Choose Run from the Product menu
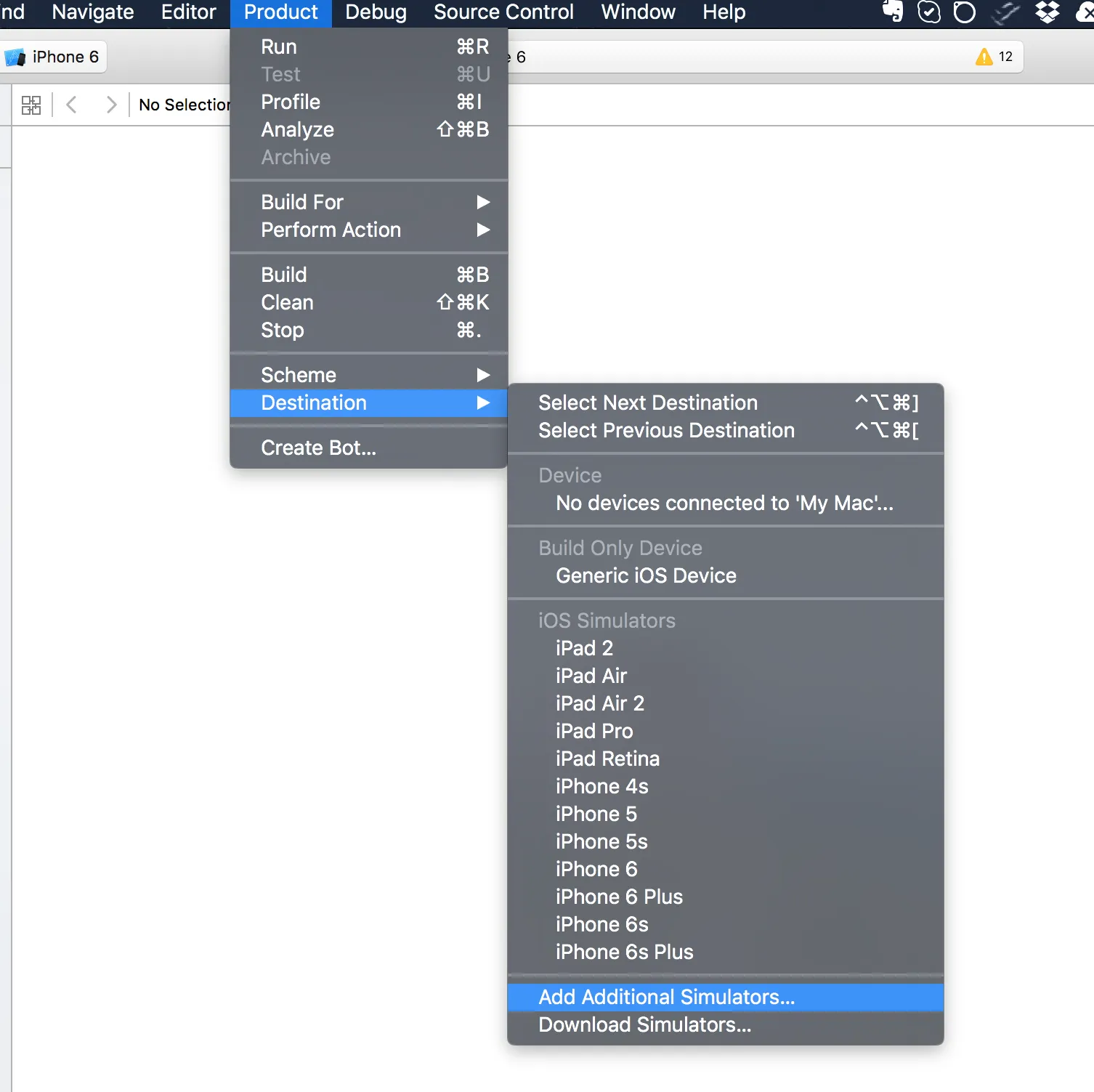1094x1092 pixels. point(369,46)
